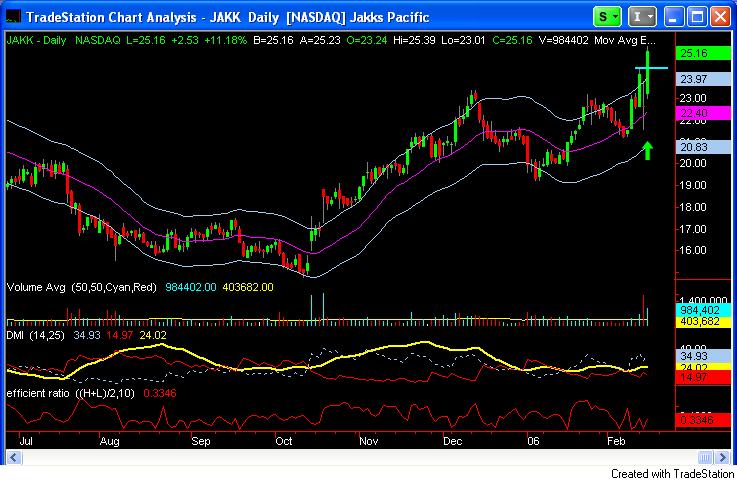Select the cyan horizontal line near 23.97
This screenshot has height=480, width=737.
[651, 68]
